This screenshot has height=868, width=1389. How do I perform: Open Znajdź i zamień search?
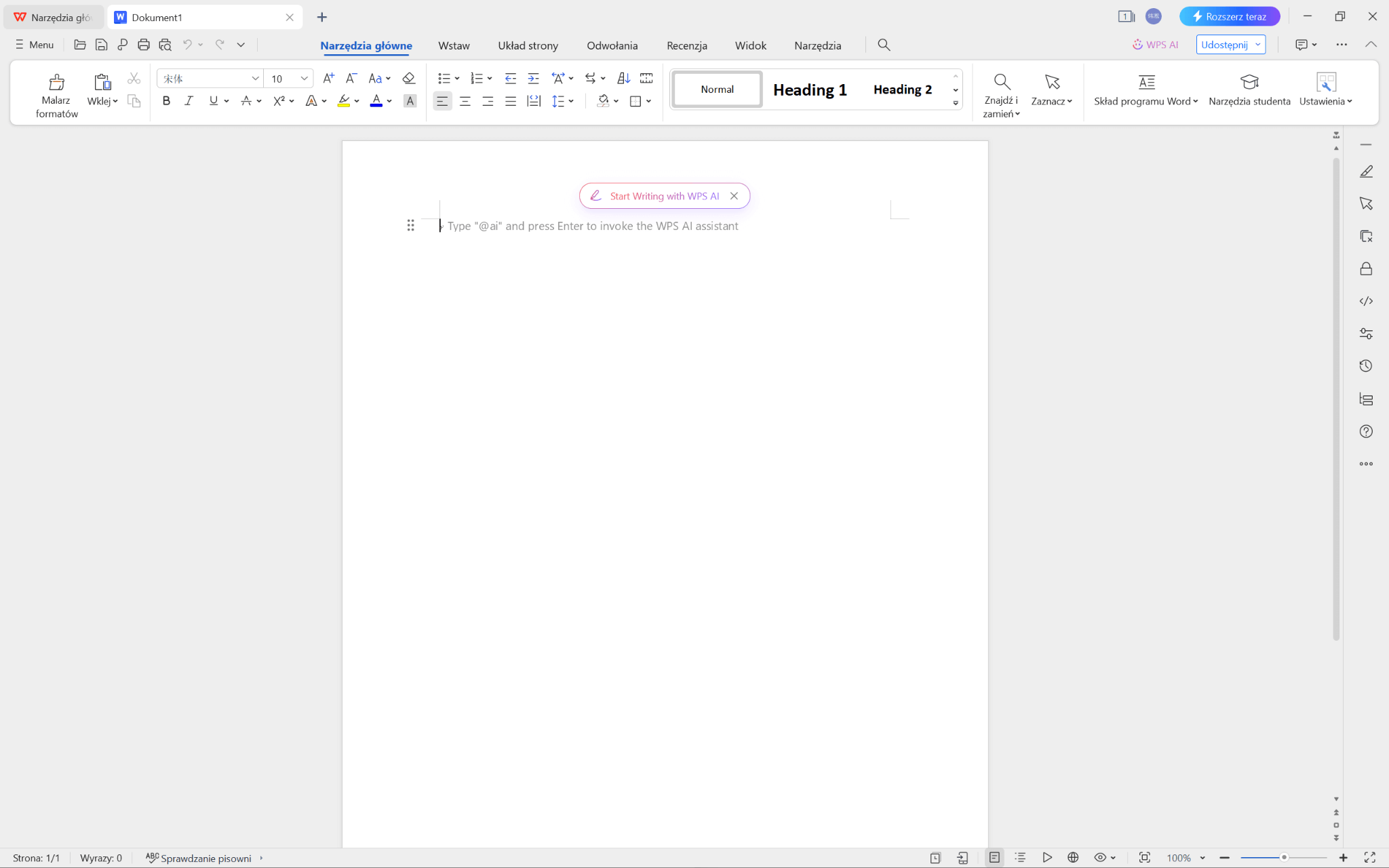click(x=1001, y=93)
